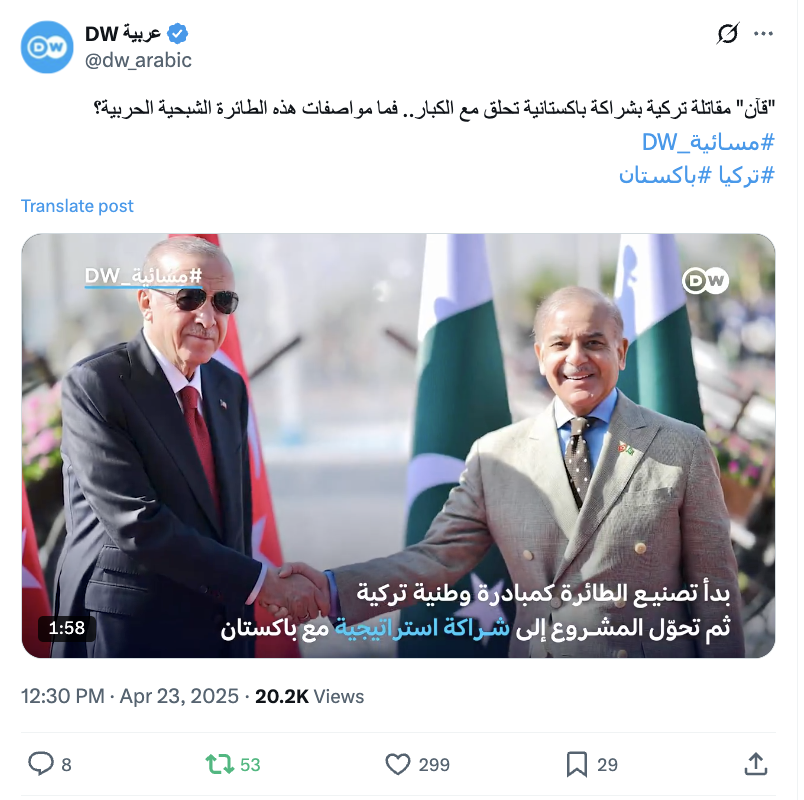Open the #باكستان hashtag

click(x=665, y=175)
